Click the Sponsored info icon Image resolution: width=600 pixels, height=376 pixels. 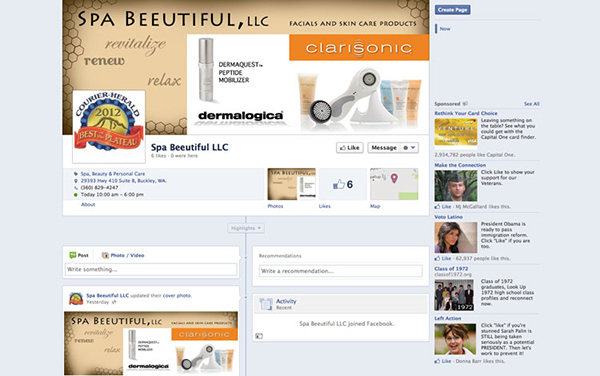[465, 104]
